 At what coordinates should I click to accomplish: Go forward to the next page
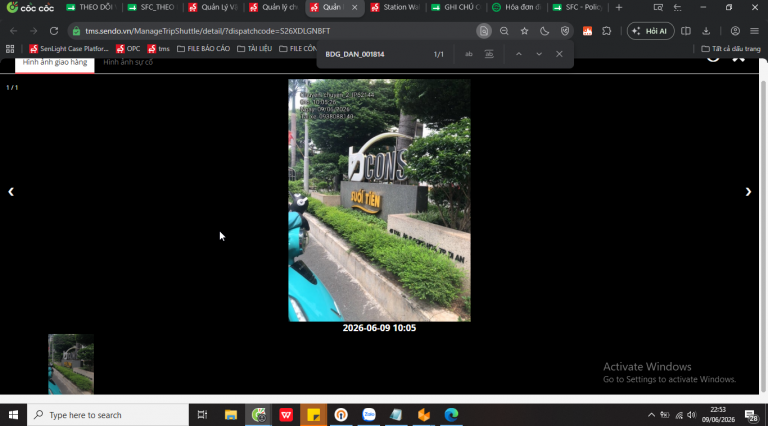click(x=33, y=31)
